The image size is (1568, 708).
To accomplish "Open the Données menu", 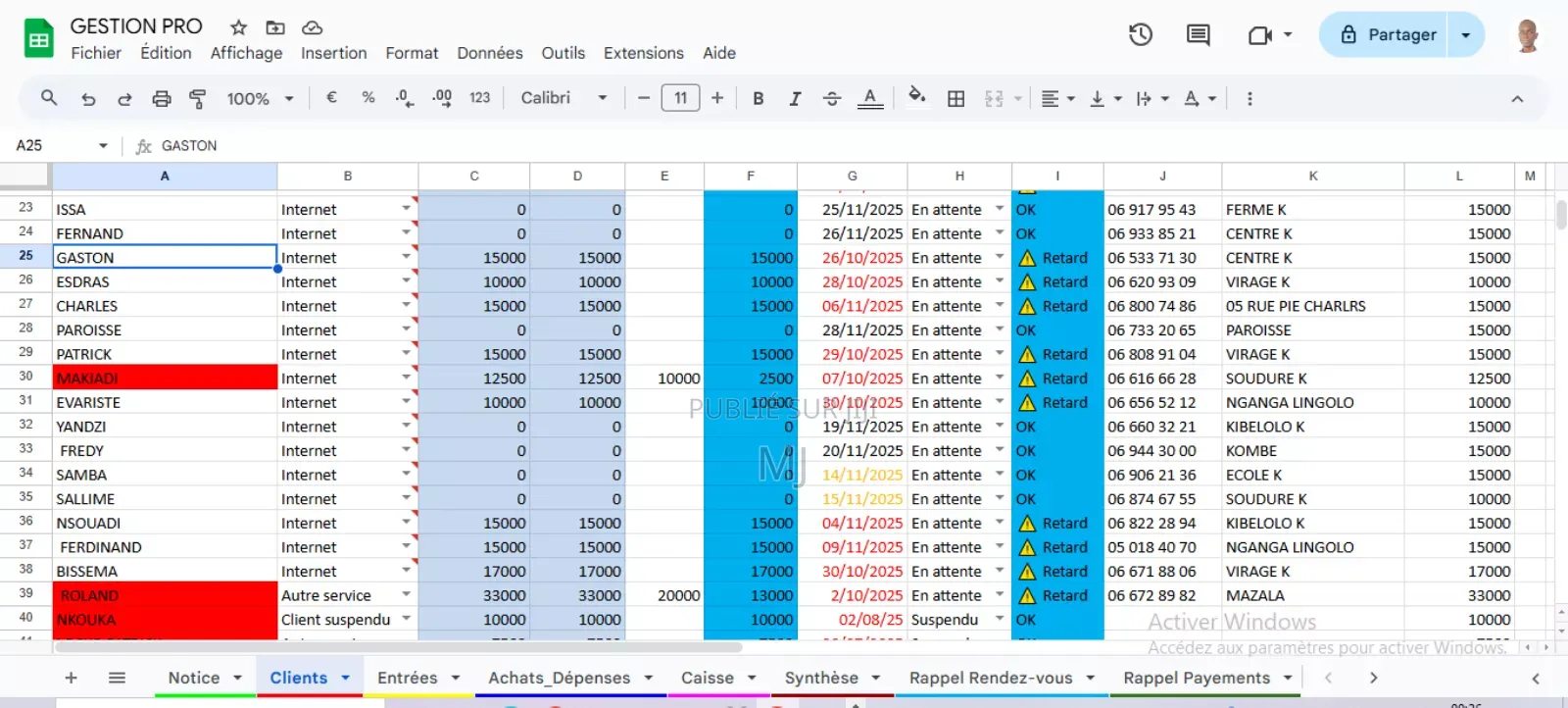I will pos(489,53).
